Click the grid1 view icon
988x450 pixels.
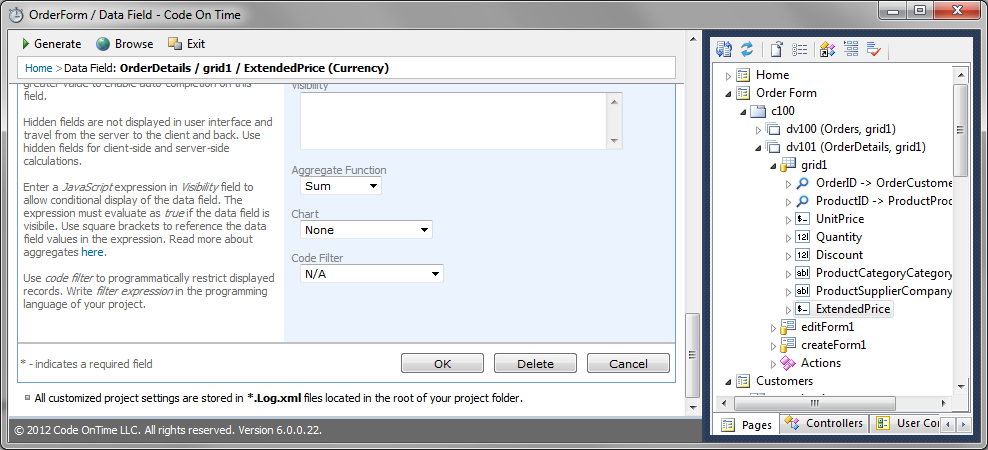click(x=788, y=165)
